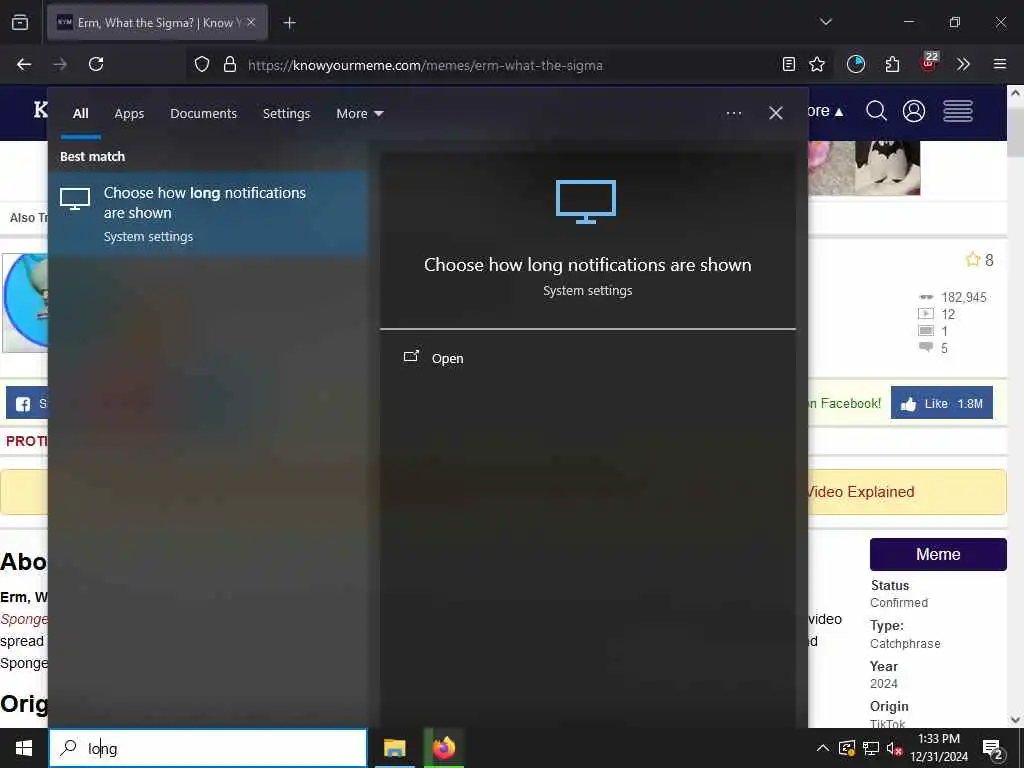Click the red extension with badge 22
Screen dimensions: 1024x768
tap(929, 63)
